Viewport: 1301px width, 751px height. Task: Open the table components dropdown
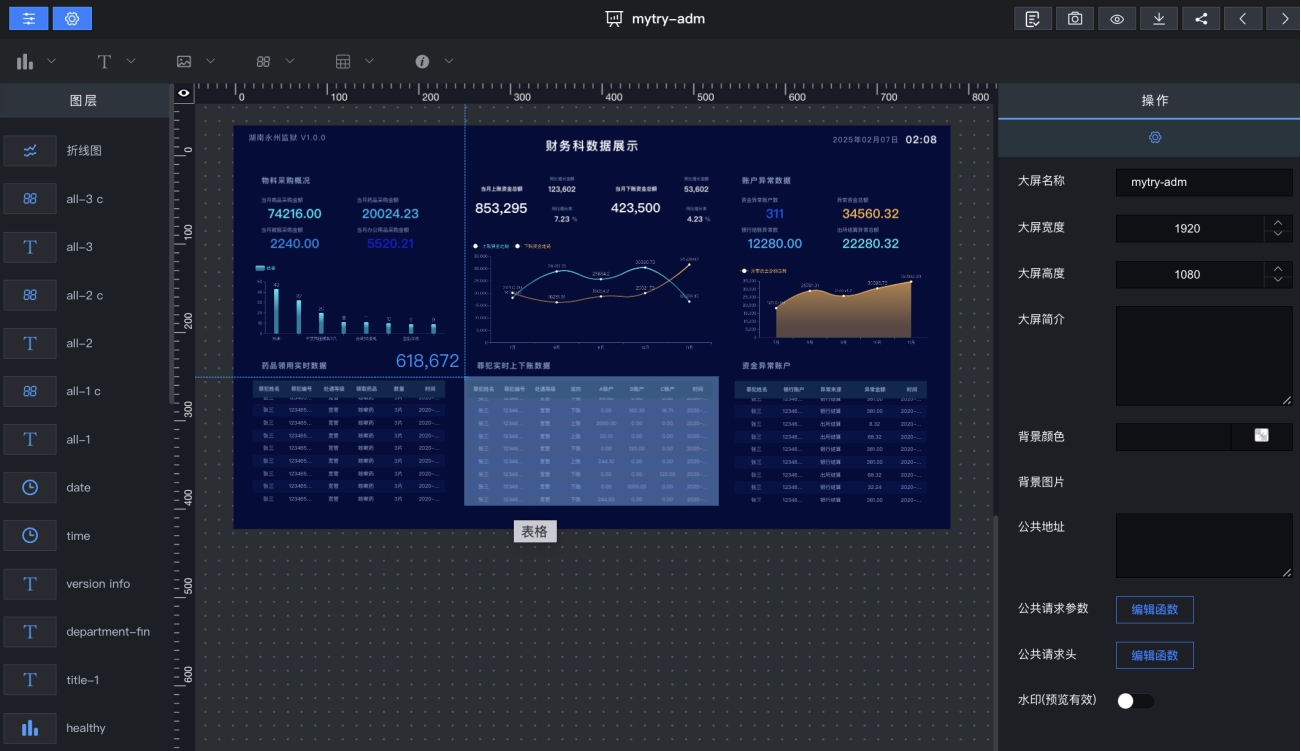(354, 61)
